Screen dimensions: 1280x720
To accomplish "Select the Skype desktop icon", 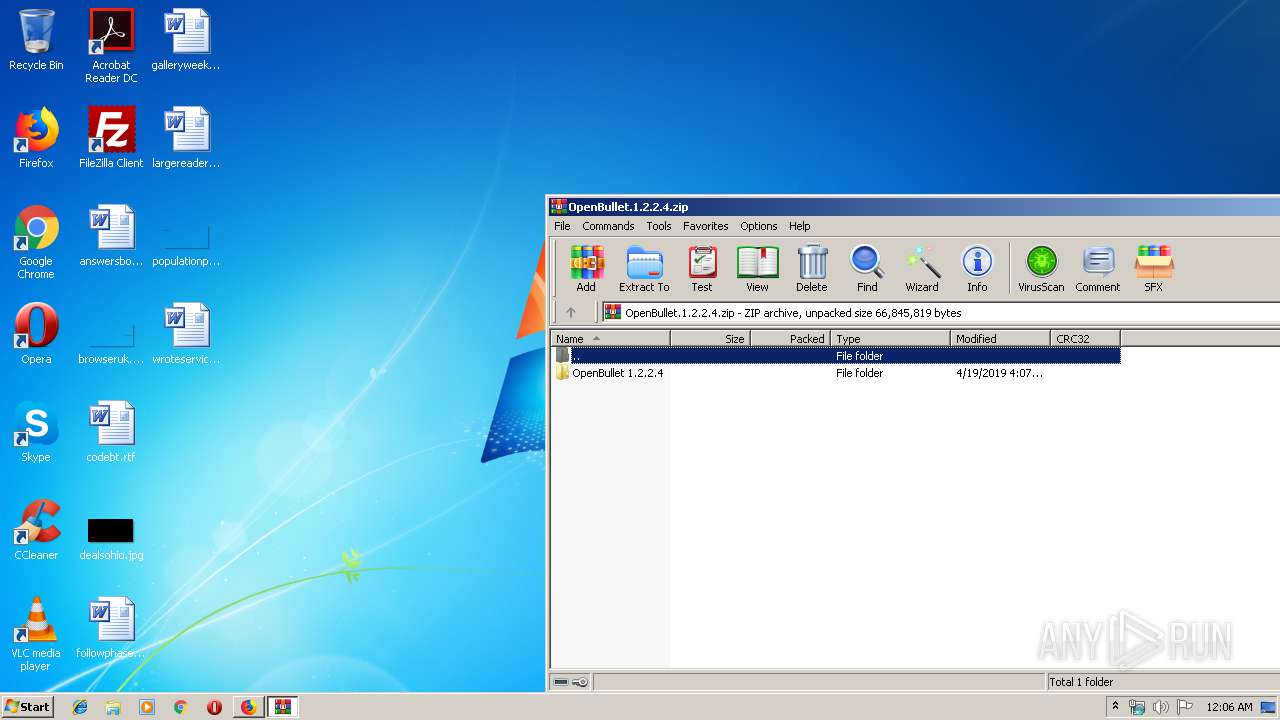I will pos(36,432).
